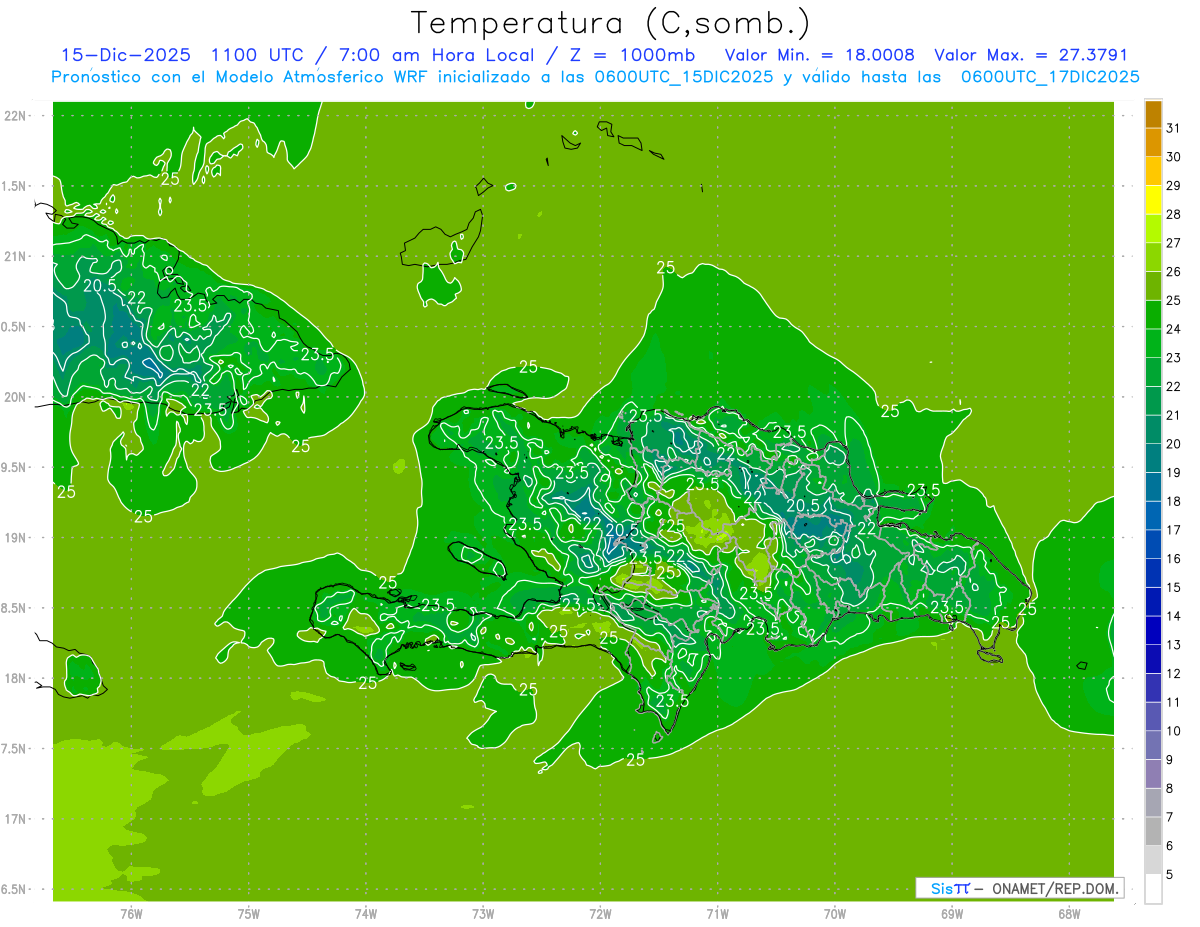Click the blue colorbar swatch between 16 and 17
The image size is (1200, 927).
(x=1153, y=544)
